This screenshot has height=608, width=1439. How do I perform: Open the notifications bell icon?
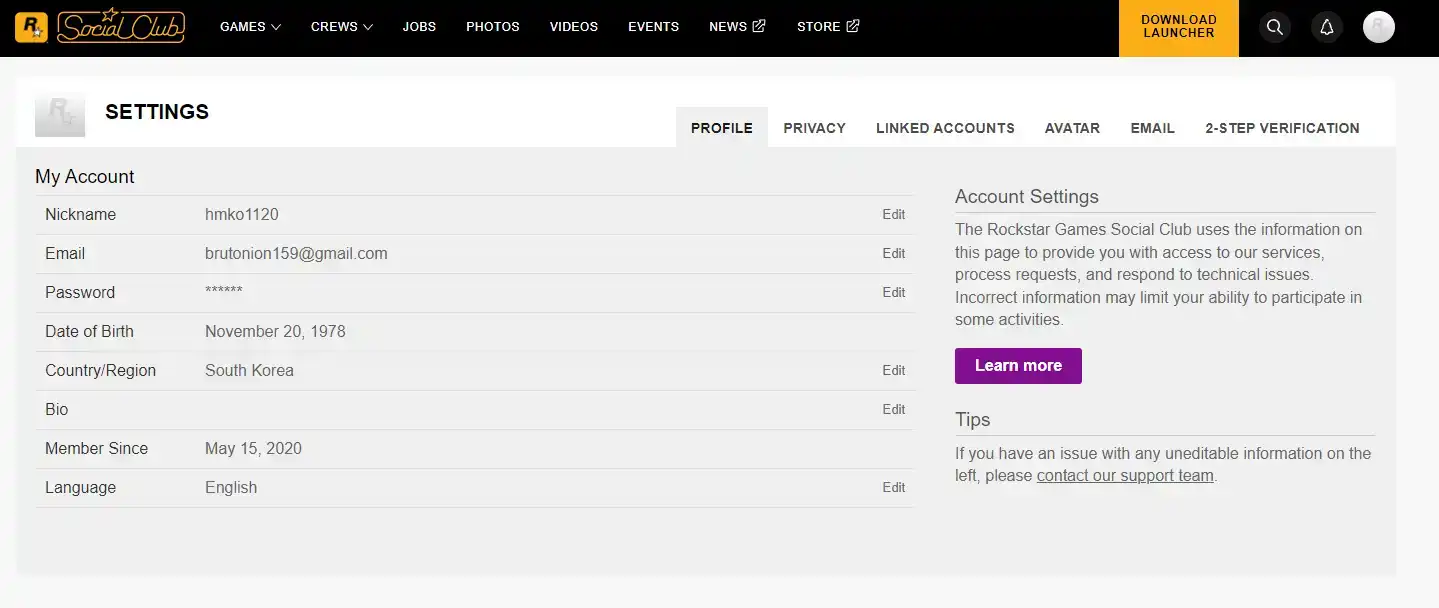[x=1326, y=27]
